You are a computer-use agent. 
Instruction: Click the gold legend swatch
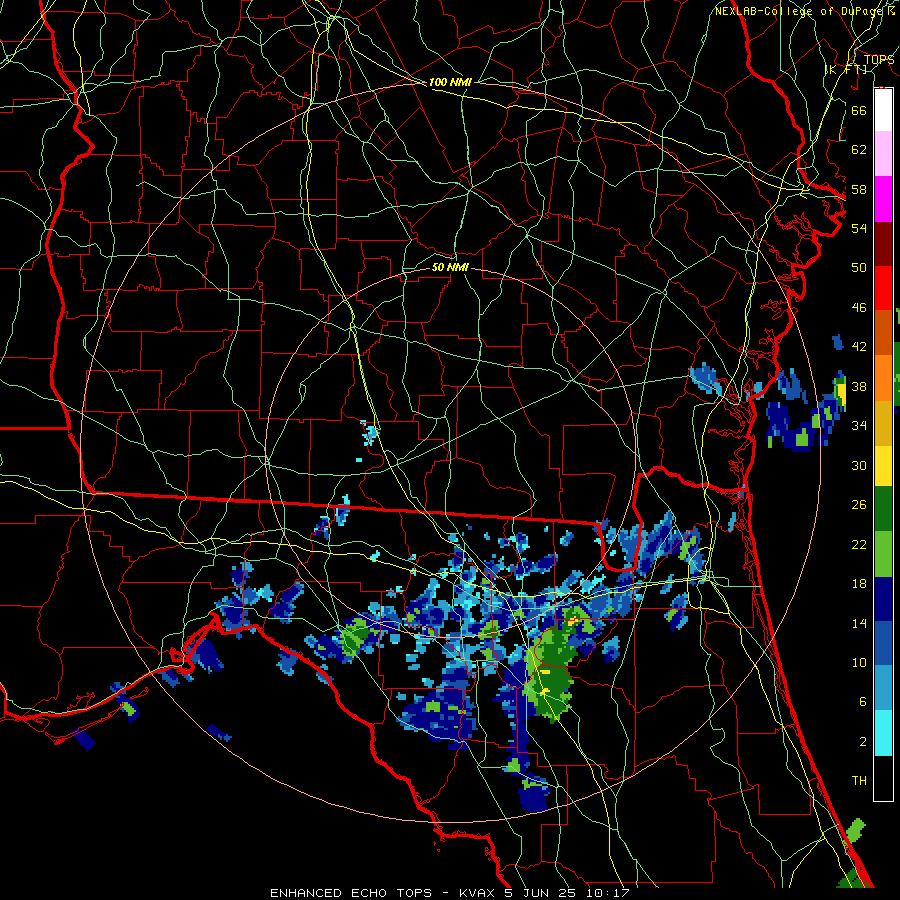point(883,423)
